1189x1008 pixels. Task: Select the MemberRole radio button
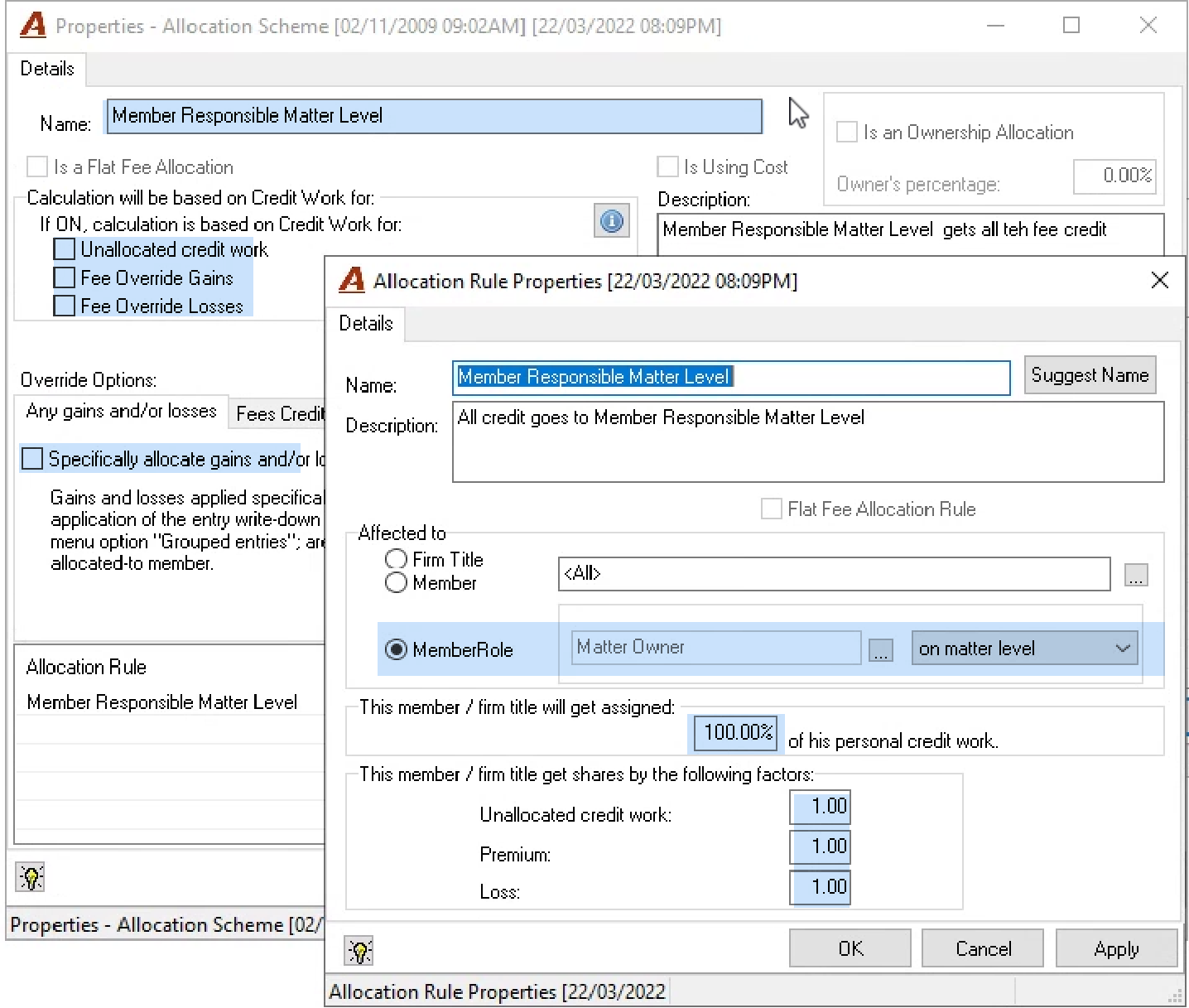397,650
